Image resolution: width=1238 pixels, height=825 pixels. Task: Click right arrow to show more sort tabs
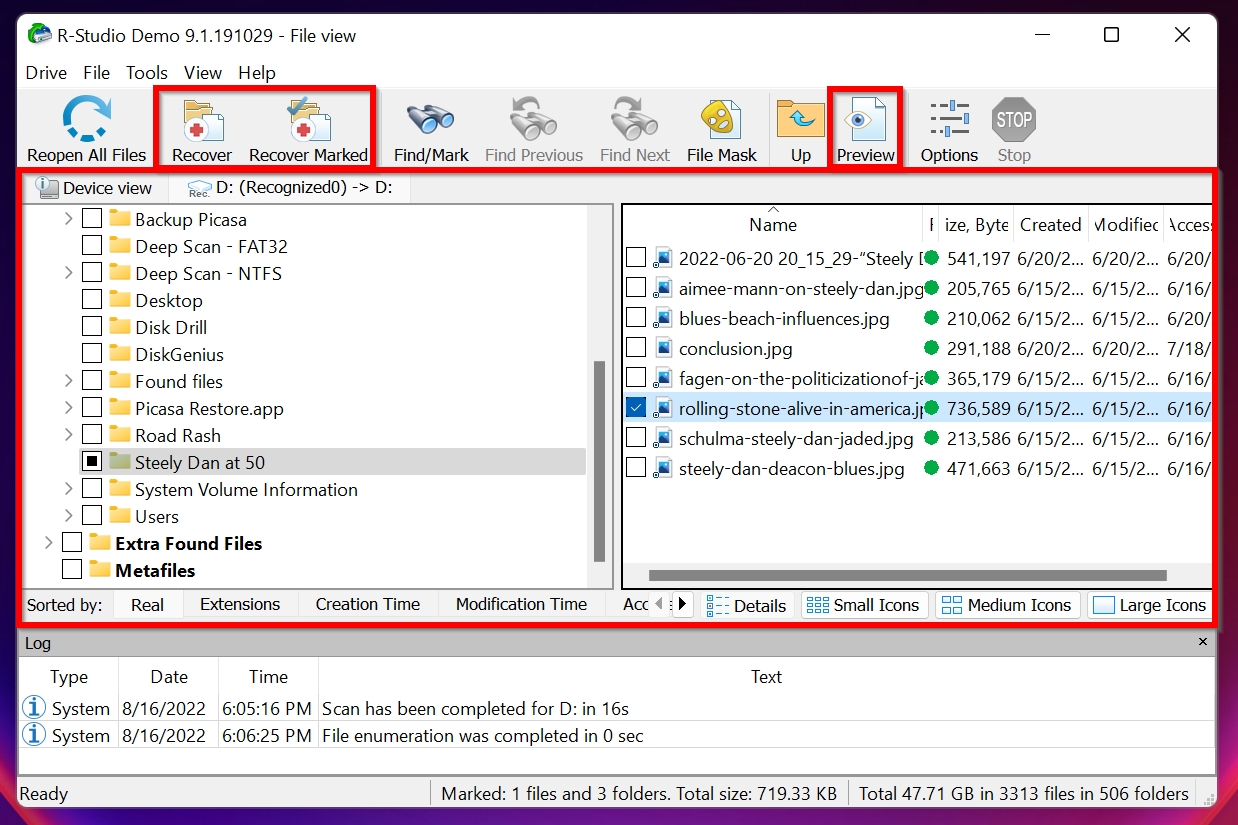[x=683, y=604]
